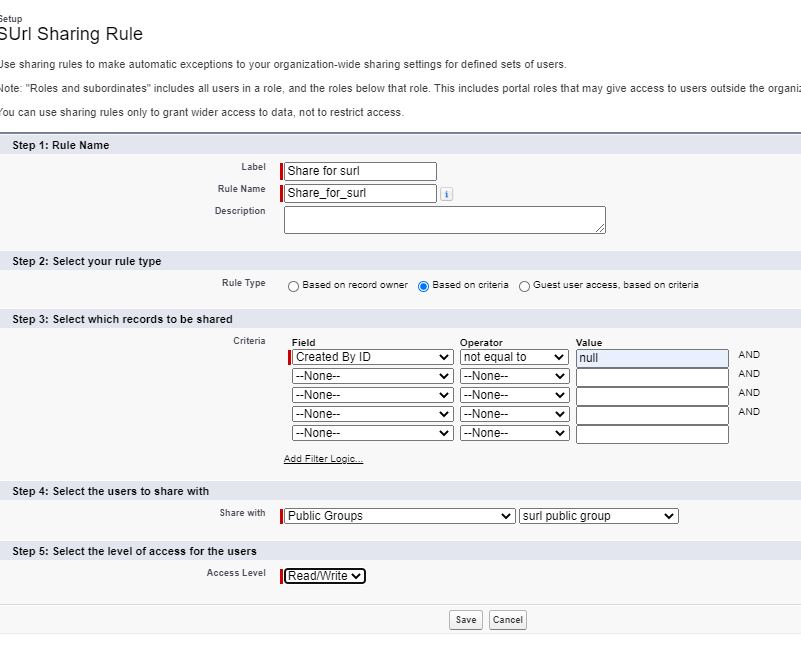Open the second row criteria Field dropdown

372,377
